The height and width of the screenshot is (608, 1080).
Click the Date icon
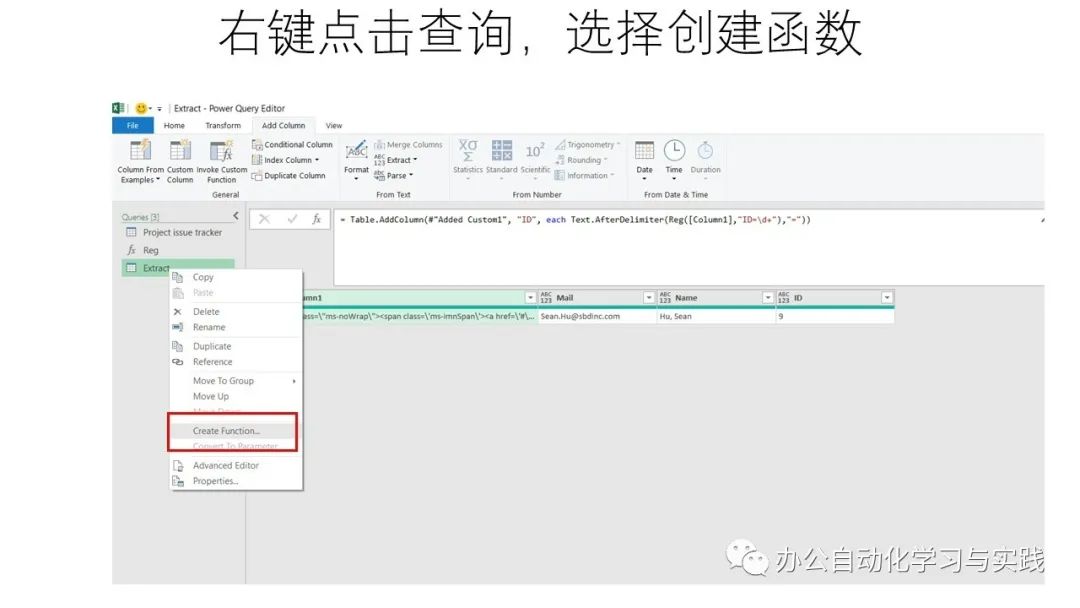click(645, 150)
